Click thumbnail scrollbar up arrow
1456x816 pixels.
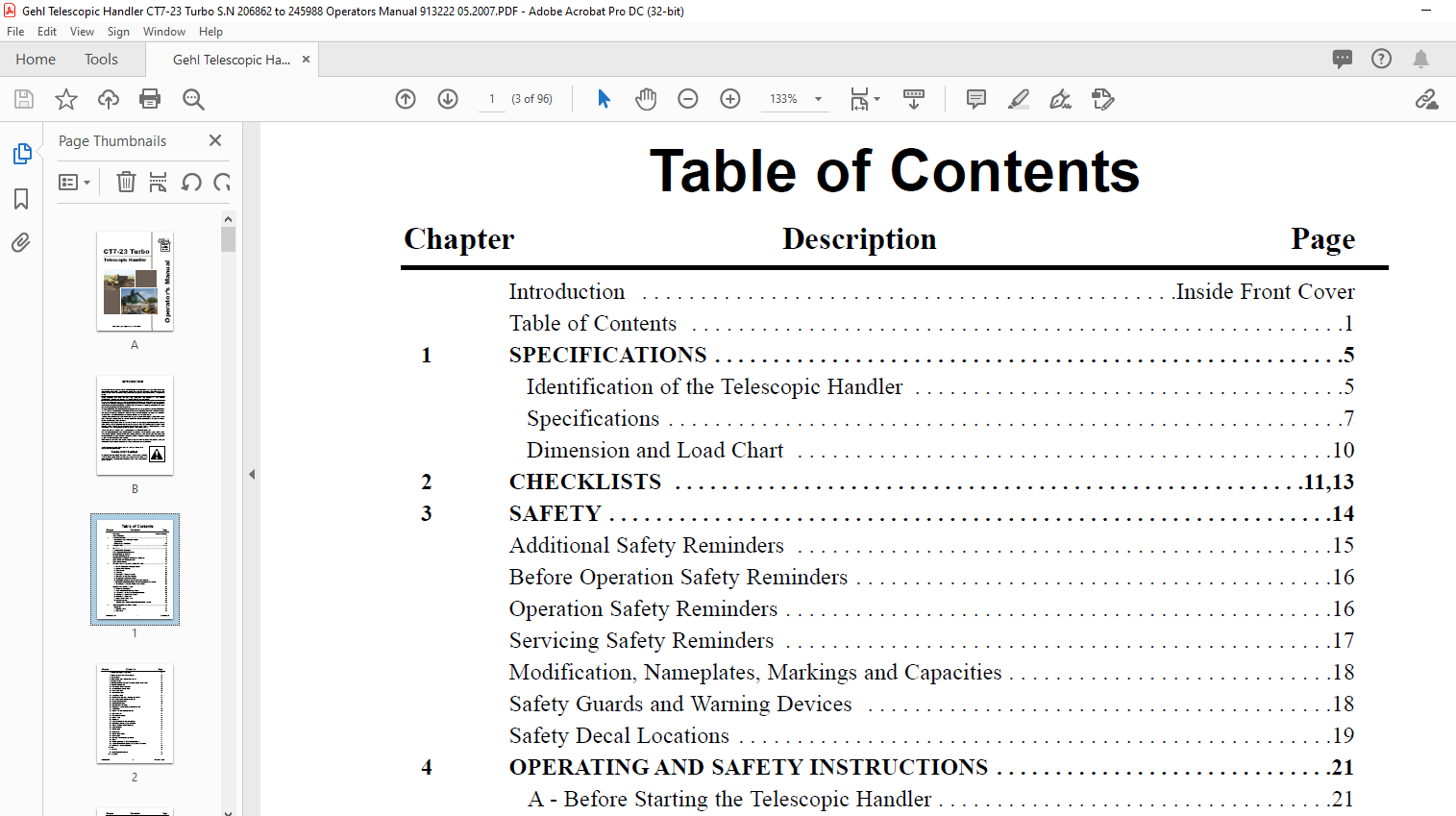pyautogui.click(x=228, y=218)
